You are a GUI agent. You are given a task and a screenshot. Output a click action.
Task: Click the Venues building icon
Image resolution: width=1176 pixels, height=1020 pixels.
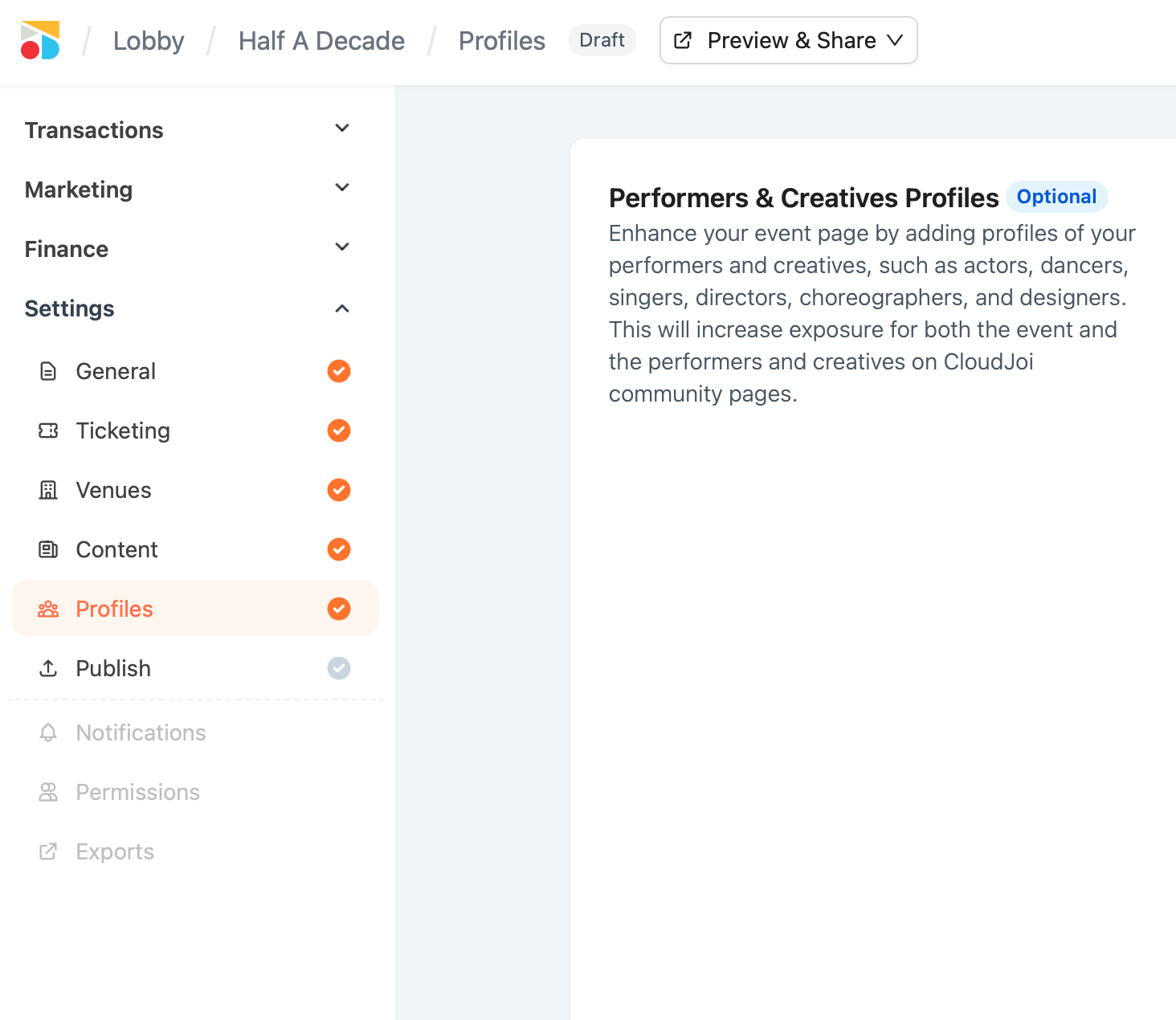48,490
